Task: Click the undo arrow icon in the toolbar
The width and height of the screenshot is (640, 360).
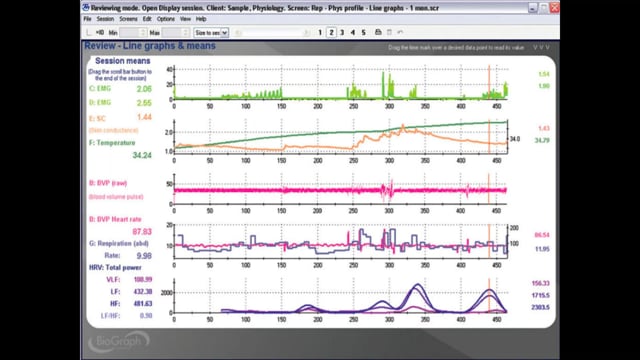Action: coord(400,32)
